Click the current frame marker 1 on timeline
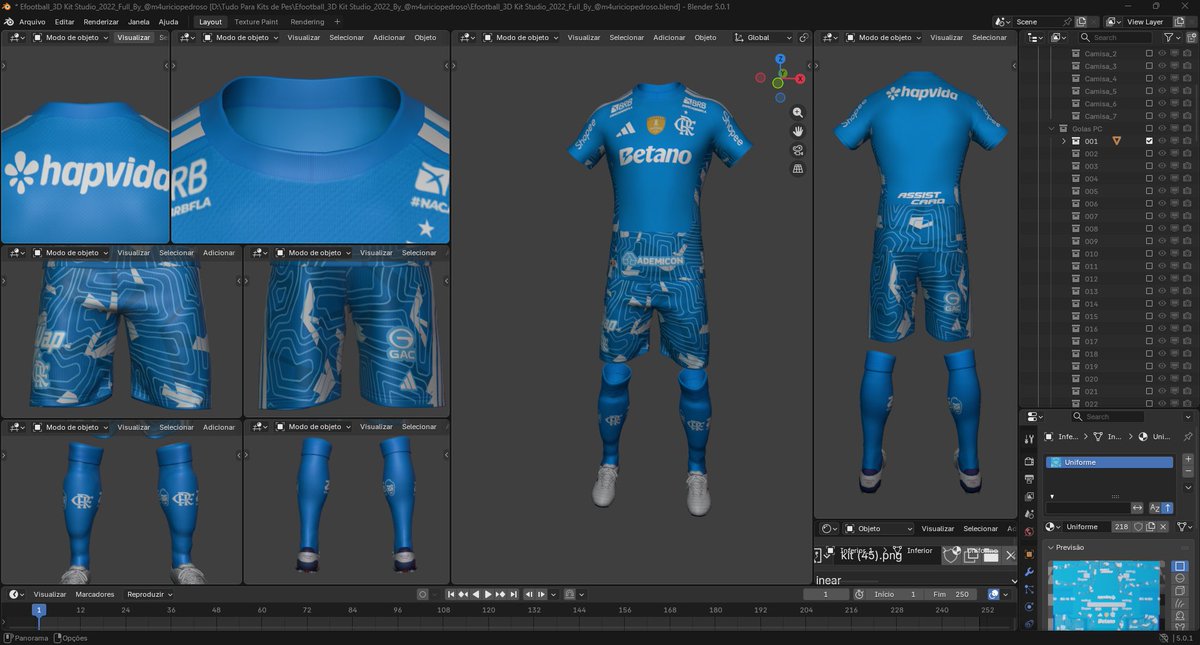 [x=39, y=609]
